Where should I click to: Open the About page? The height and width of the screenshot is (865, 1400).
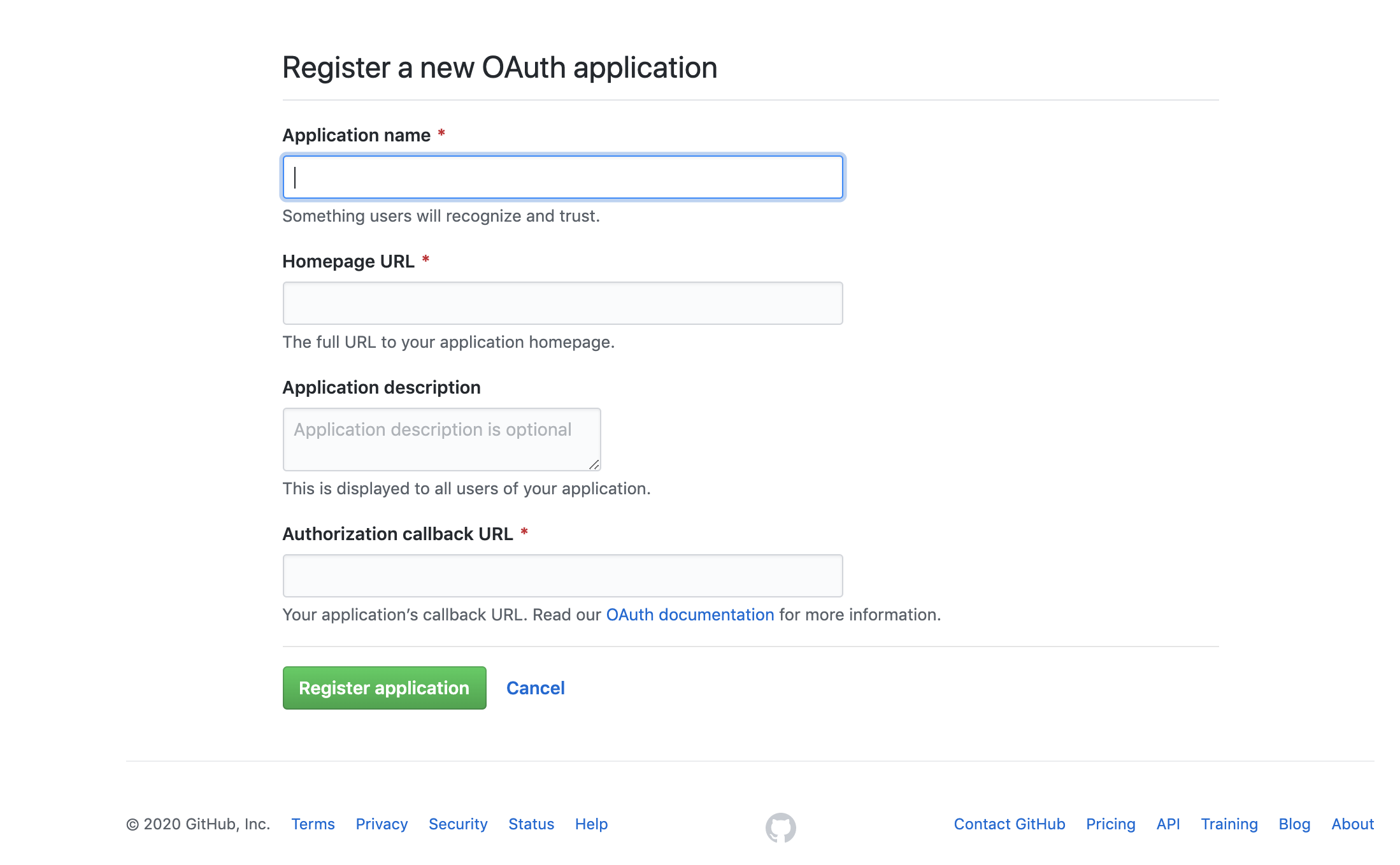tap(1352, 824)
